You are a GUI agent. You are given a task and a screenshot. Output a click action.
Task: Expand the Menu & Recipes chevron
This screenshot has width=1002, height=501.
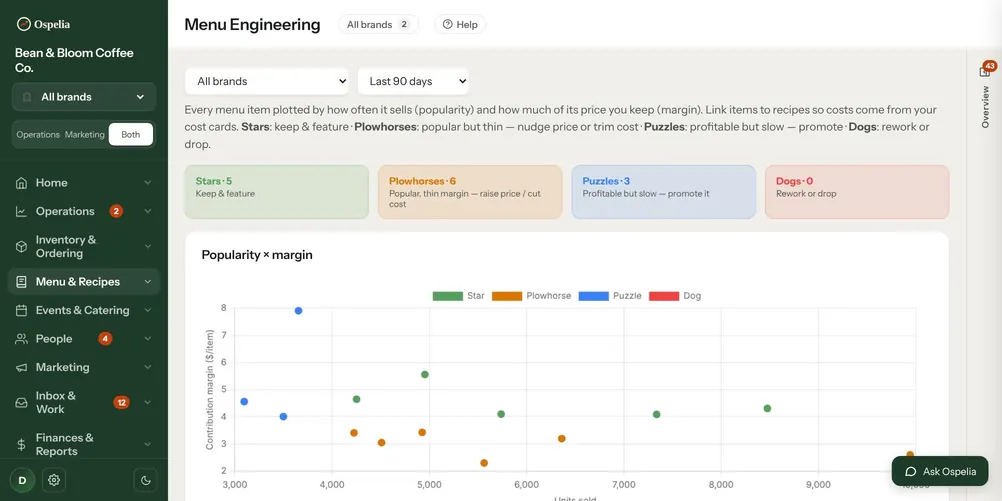(148, 282)
